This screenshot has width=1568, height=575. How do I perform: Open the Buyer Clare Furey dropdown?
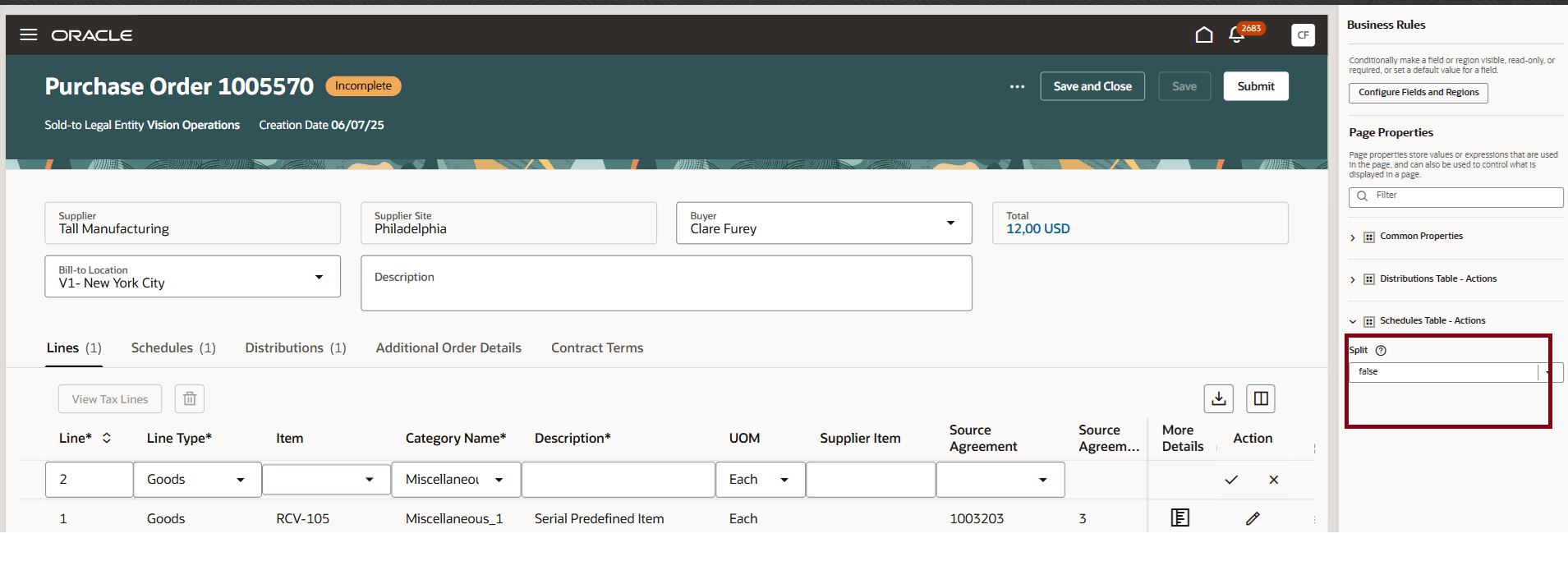[950, 223]
